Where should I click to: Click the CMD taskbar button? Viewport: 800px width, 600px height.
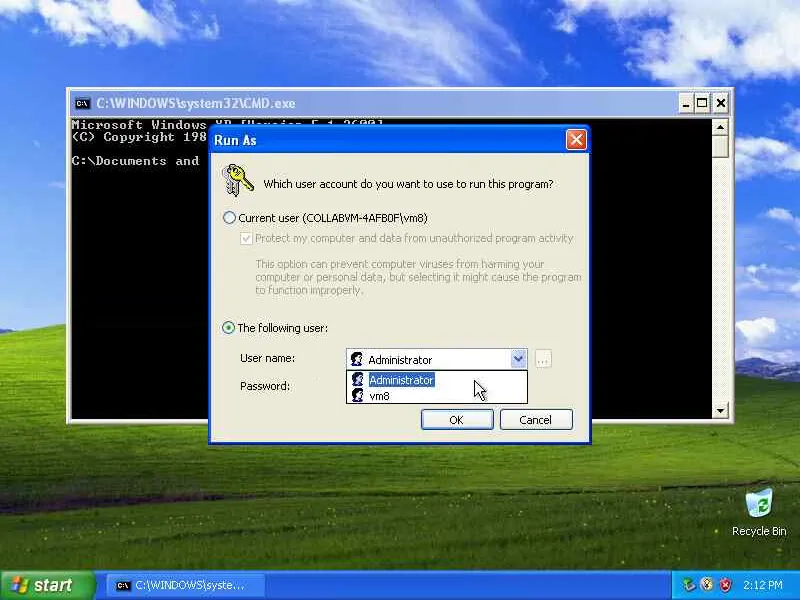click(x=186, y=585)
